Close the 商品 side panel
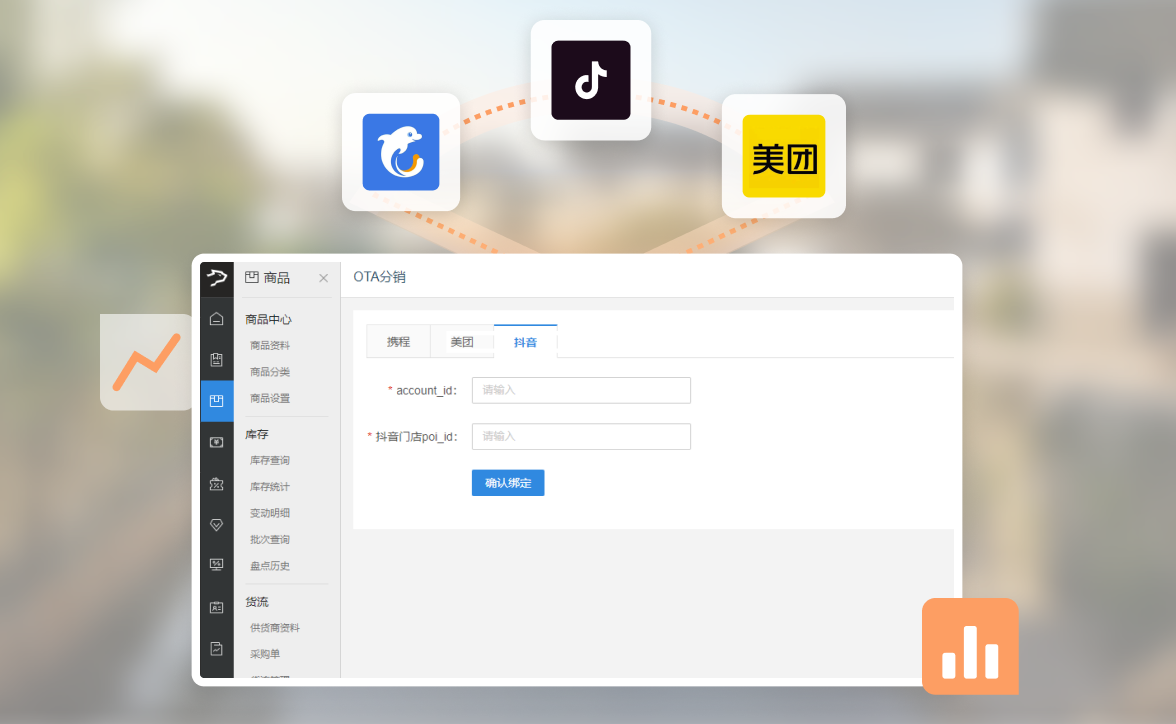This screenshot has width=1176, height=724. (323, 278)
